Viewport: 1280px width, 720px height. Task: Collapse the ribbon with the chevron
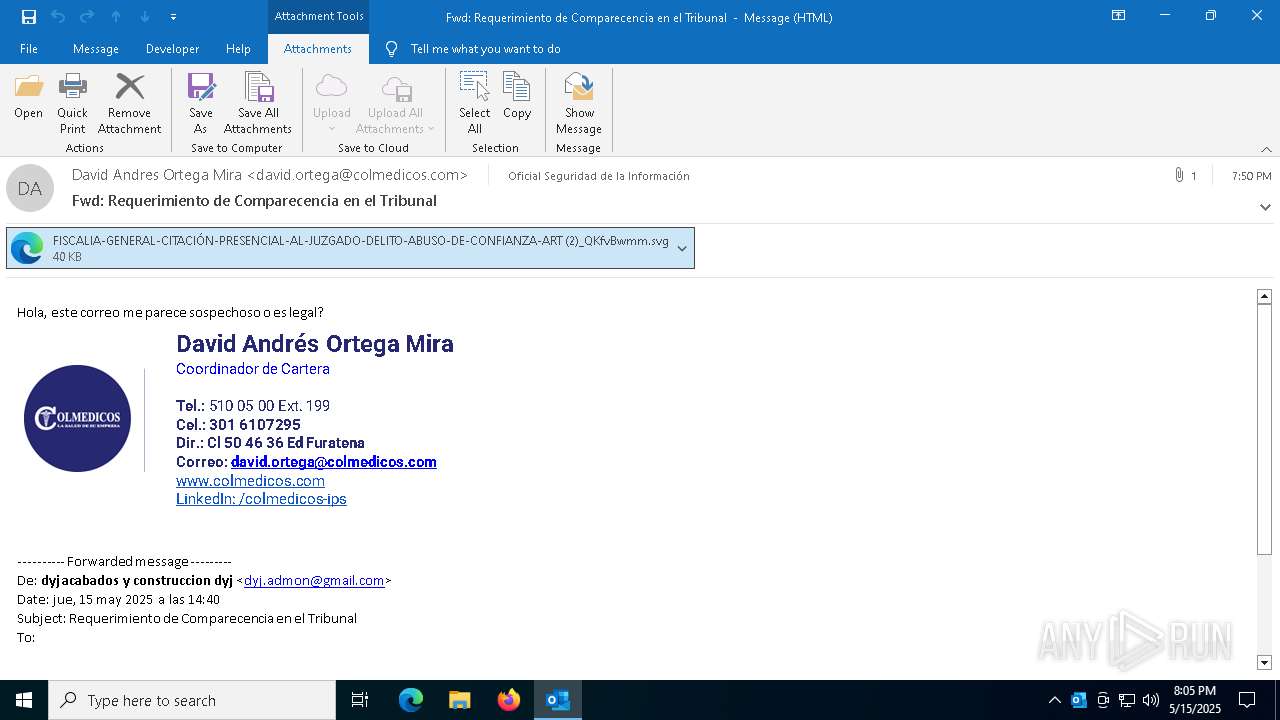(x=1266, y=149)
